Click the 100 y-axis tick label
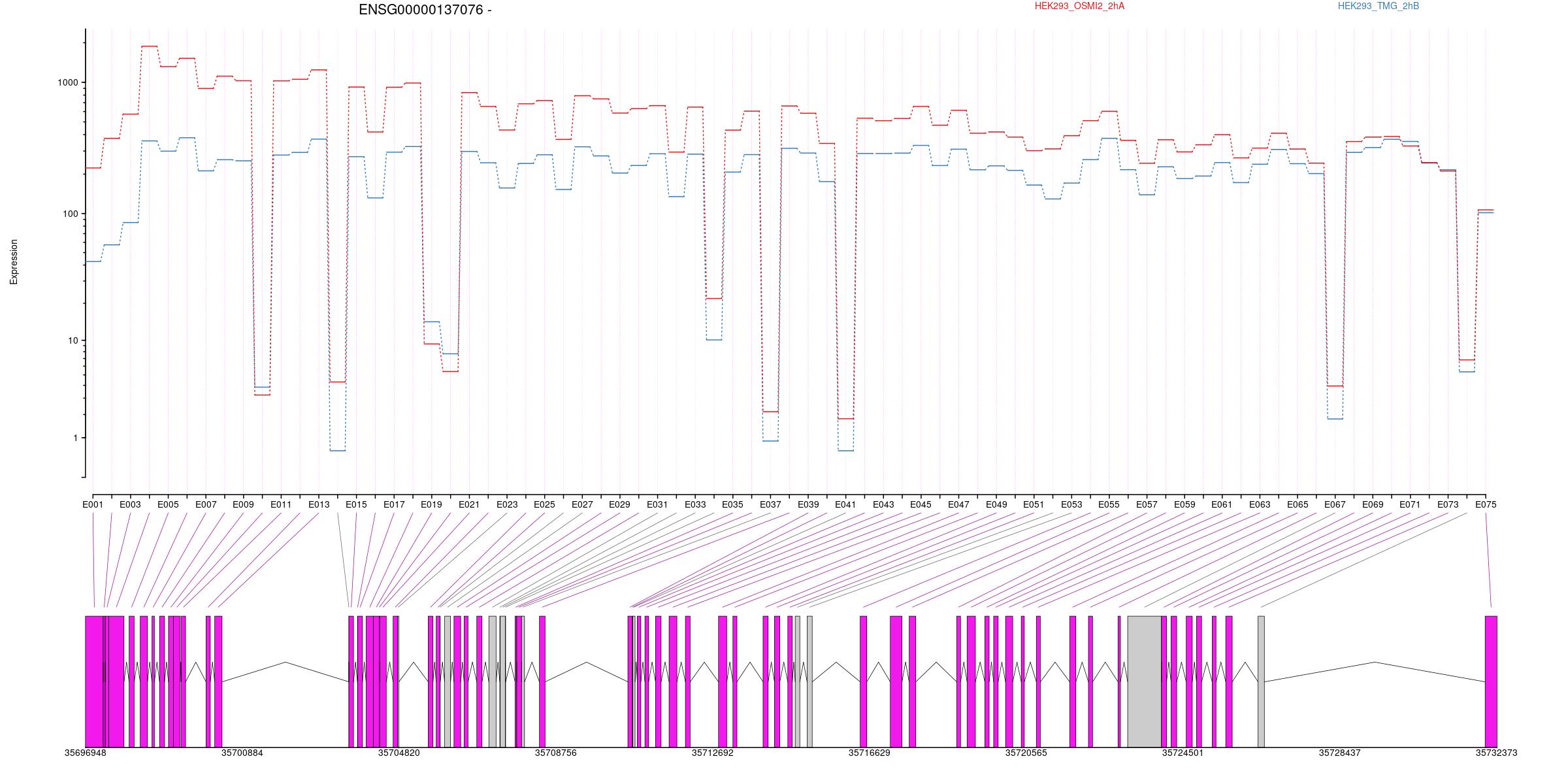Screen dimensions: 1568x784 (x=71, y=214)
